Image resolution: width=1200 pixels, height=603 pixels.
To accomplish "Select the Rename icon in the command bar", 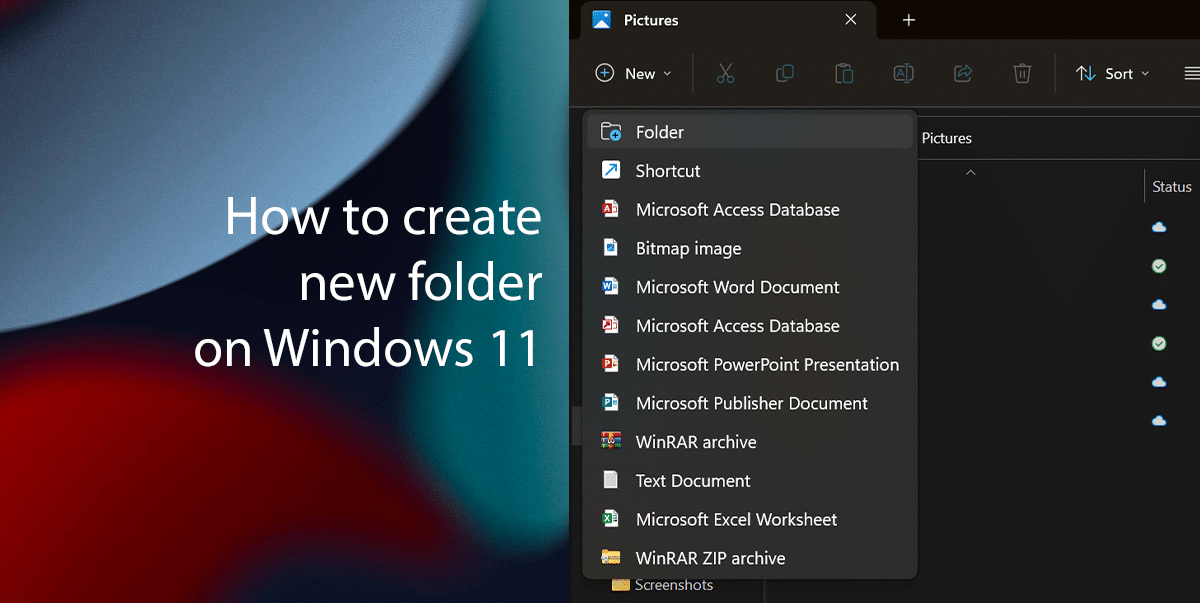I will (903, 73).
